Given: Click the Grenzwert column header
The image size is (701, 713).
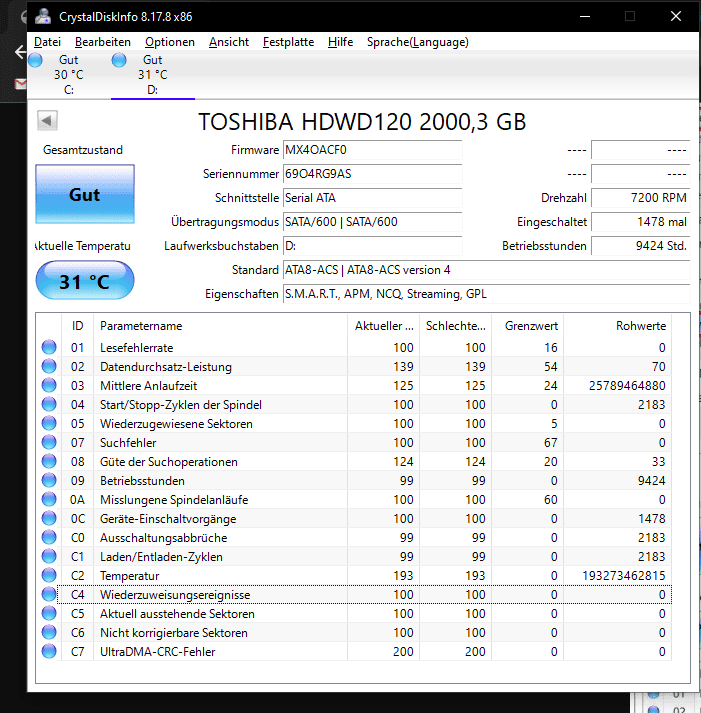Looking at the screenshot, I should (x=528, y=326).
